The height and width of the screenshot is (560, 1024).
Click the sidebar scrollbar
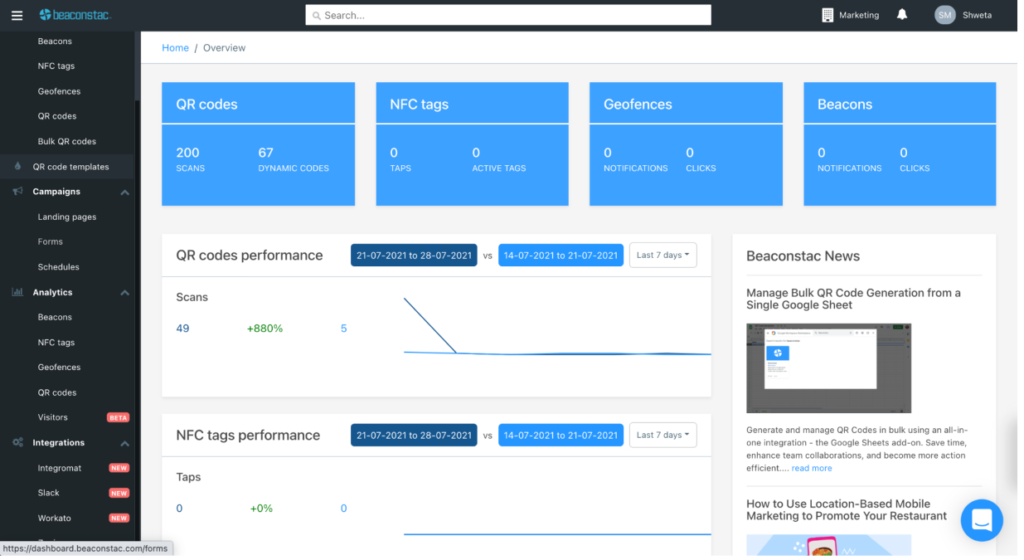137,66
